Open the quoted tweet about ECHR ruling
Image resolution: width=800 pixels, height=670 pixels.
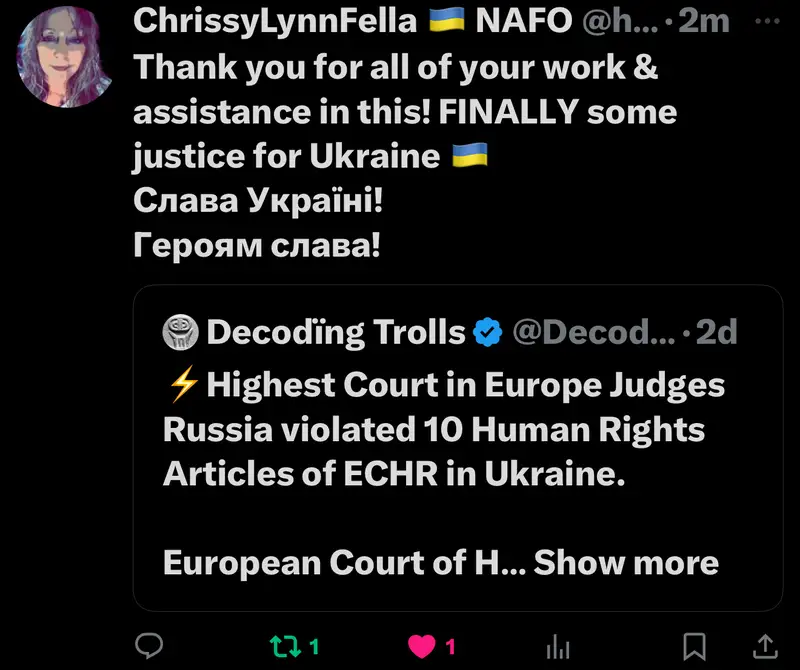click(x=458, y=448)
